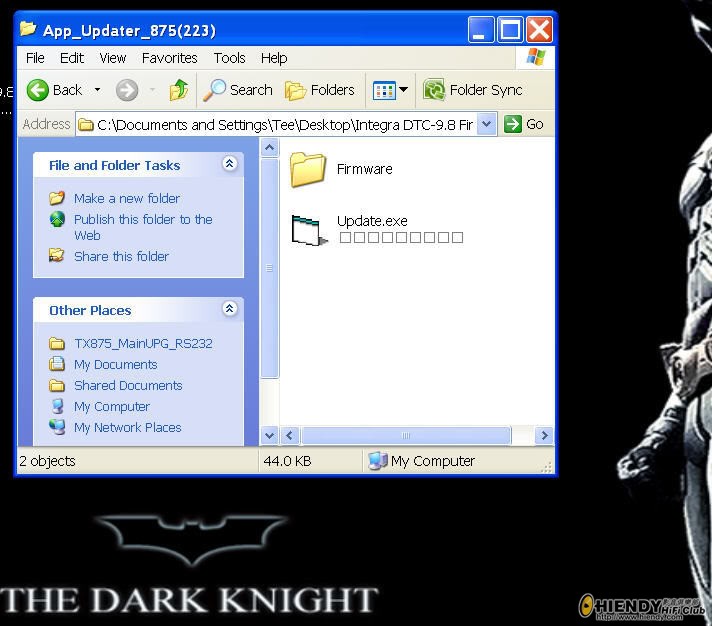Click the title bar folder icon
This screenshot has width=712, height=626.
(28, 30)
